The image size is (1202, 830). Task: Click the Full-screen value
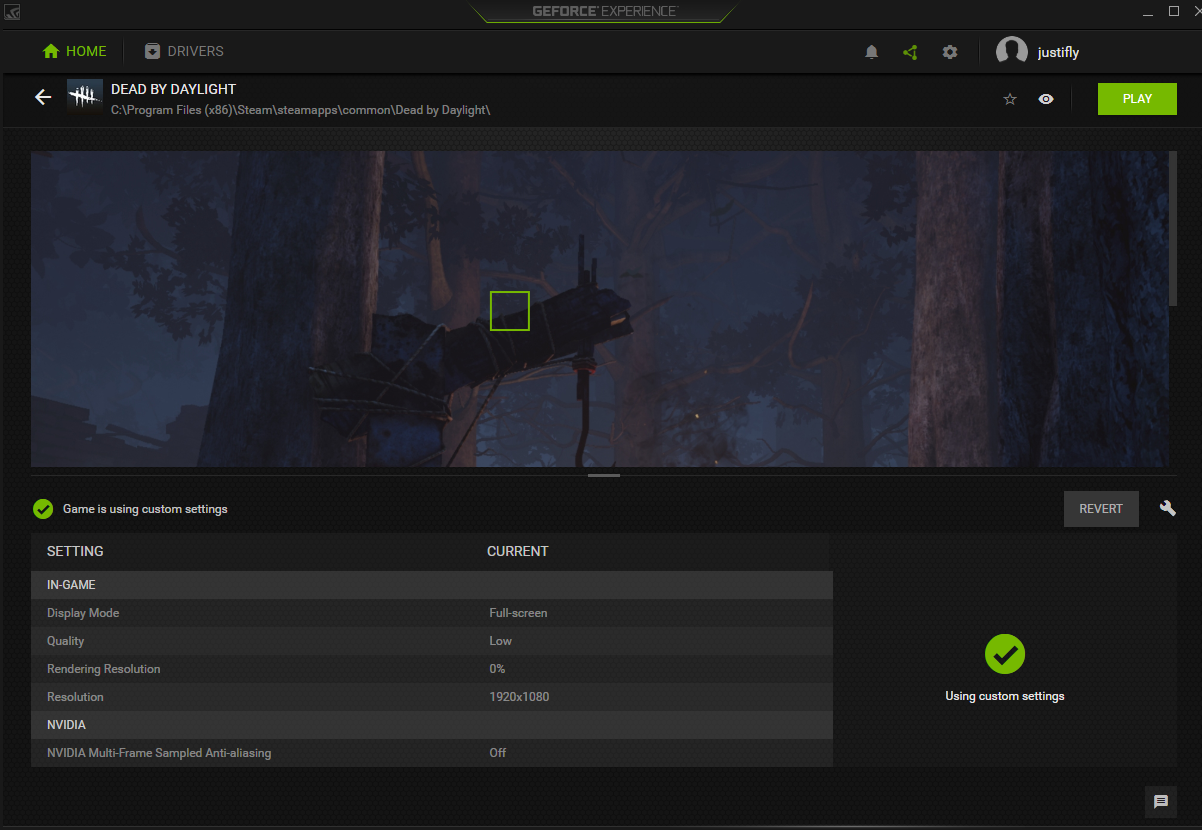click(518, 613)
